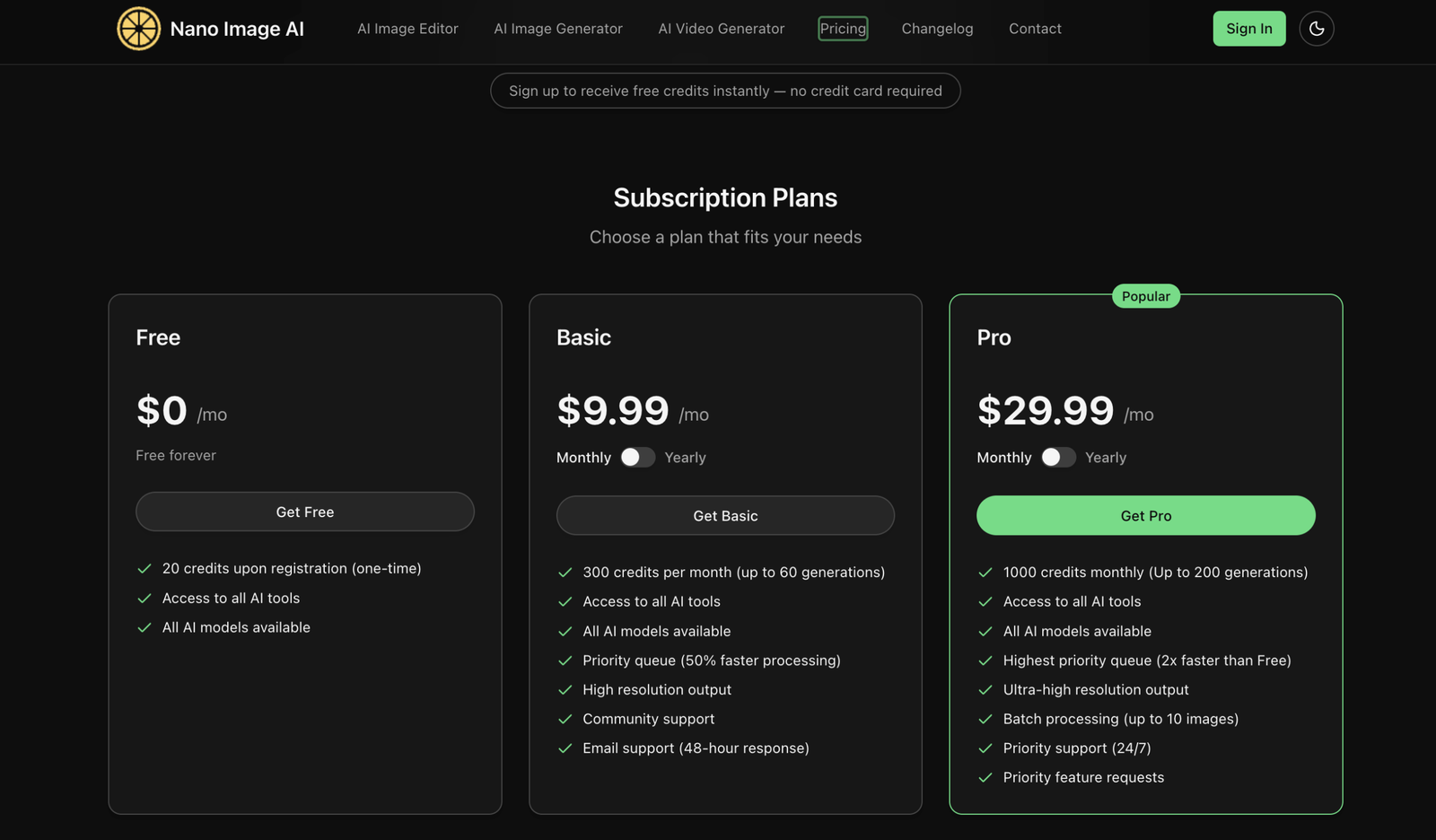Click the Nano Image AI citrus logo

click(139, 29)
